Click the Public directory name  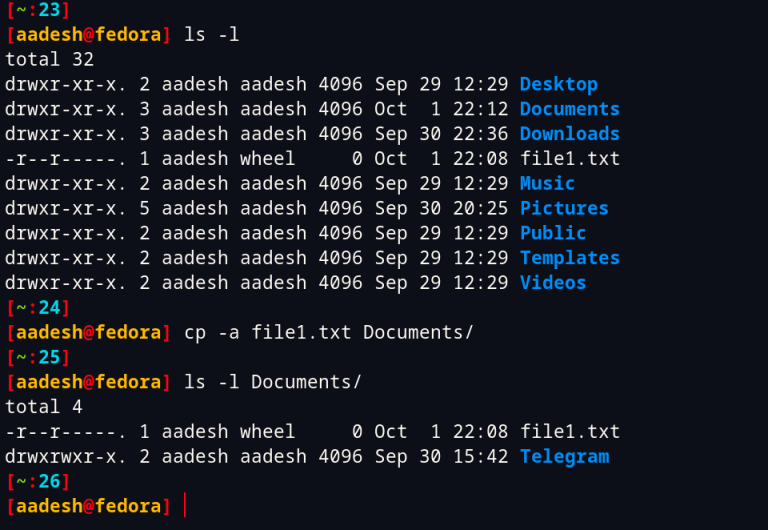pyautogui.click(x=552, y=233)
